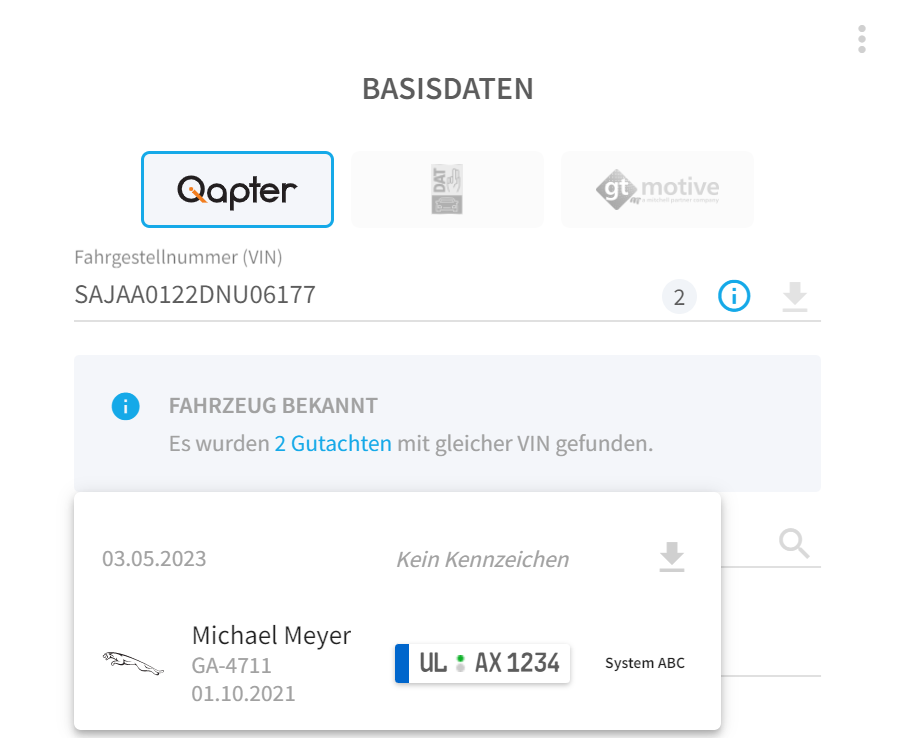The image size is (897, 738).
Task: Click the Kein Kennzeichen label
Action: [x=483, y=560]
